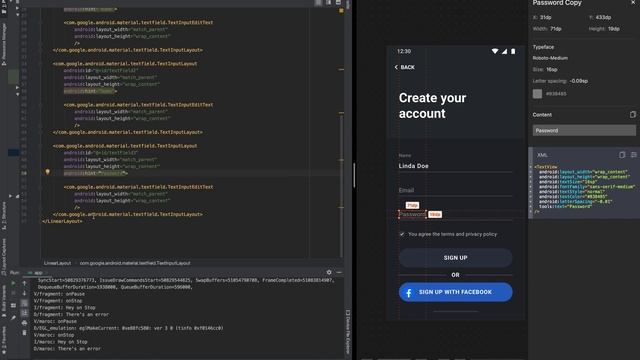Click the EGL_emulation log line in console
Image resolution: width=640 pixels, height=360 pixels.
129,328
